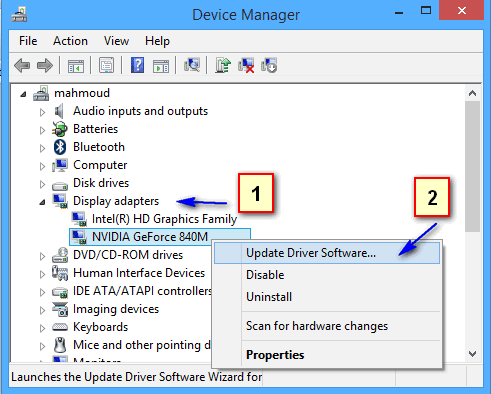Select the Bluetooth label
This screenshot has height=394, width=491.
(x=99, y=147)
